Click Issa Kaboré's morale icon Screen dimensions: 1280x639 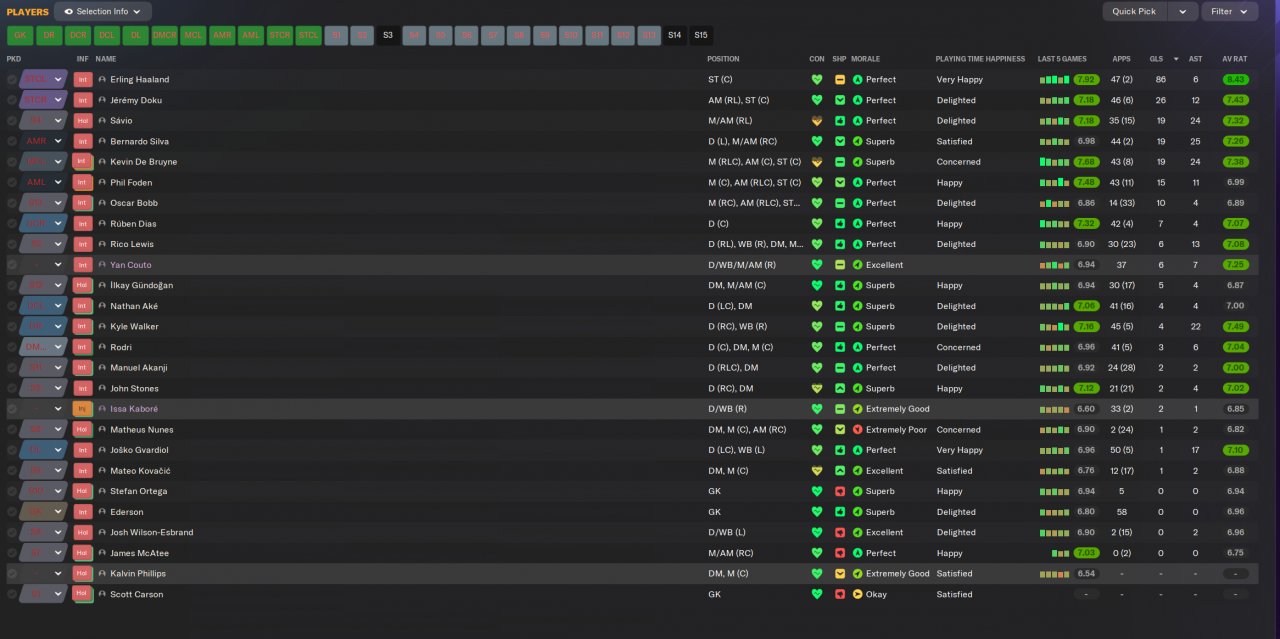point(857,409)
